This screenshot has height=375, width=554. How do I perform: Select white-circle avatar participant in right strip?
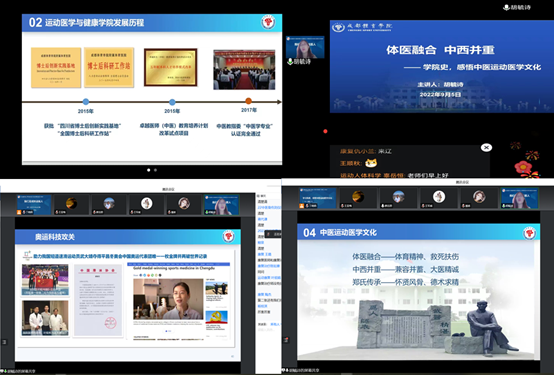click(x=439, y=197)
